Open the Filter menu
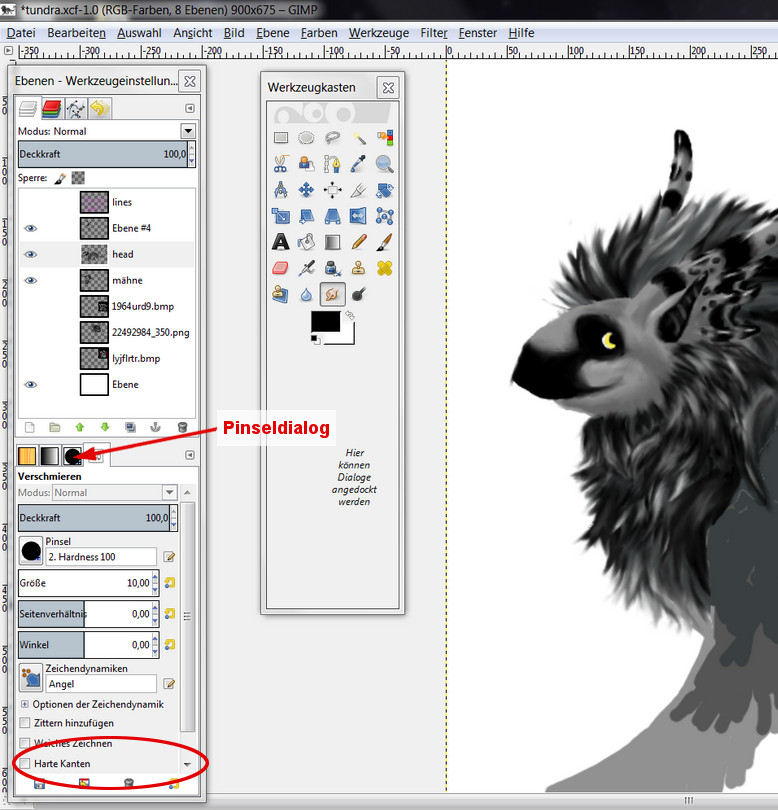This screenshot has width=778, height=810. (434, 33)
